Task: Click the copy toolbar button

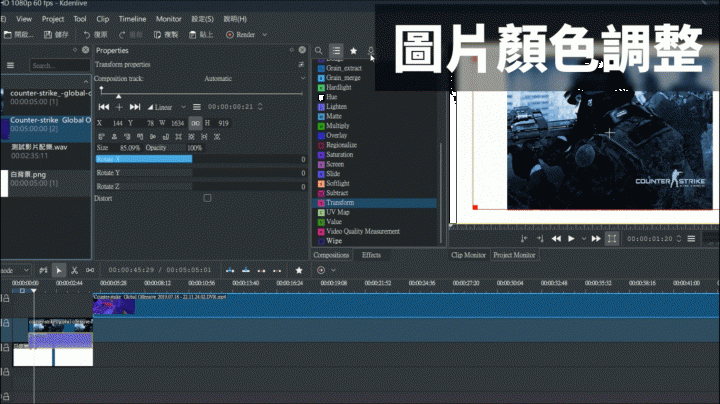Action: pos(166,34)
